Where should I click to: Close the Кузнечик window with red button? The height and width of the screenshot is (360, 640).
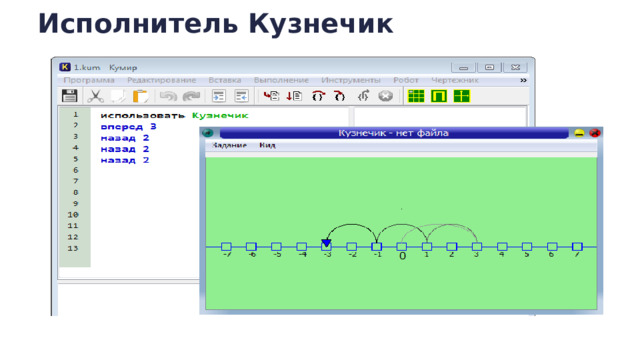[595, 133]
